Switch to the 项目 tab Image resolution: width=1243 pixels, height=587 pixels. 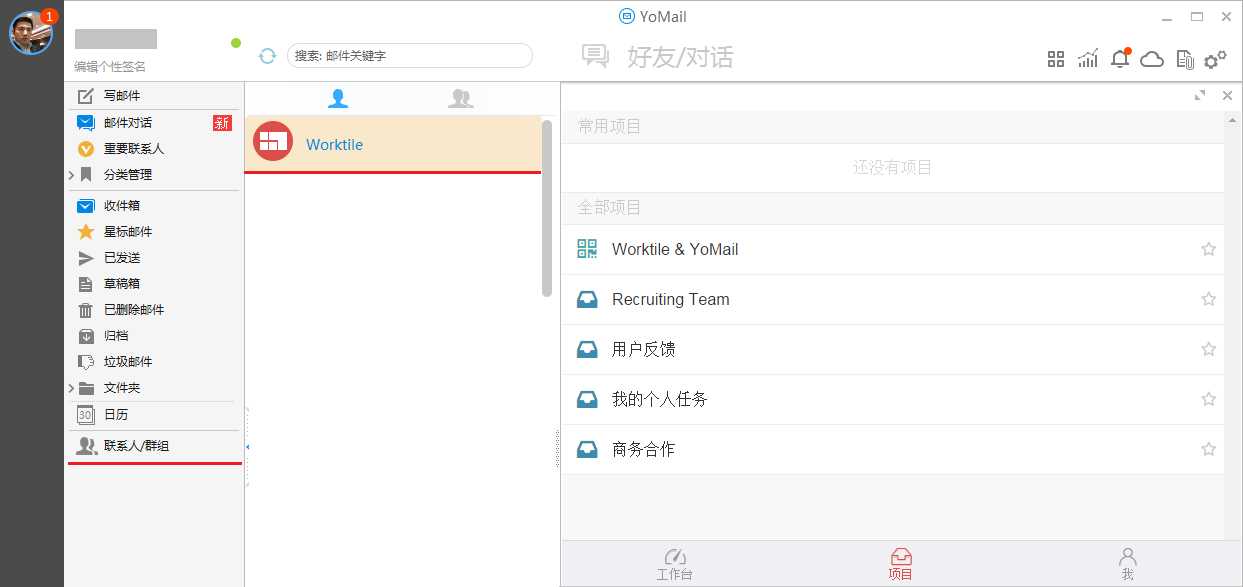(x=900, y=564)
